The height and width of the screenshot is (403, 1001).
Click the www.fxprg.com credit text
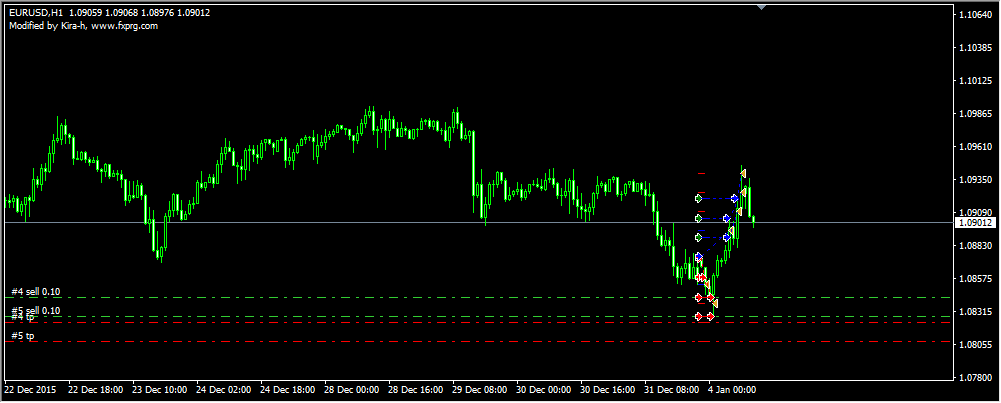click(124, 25)
